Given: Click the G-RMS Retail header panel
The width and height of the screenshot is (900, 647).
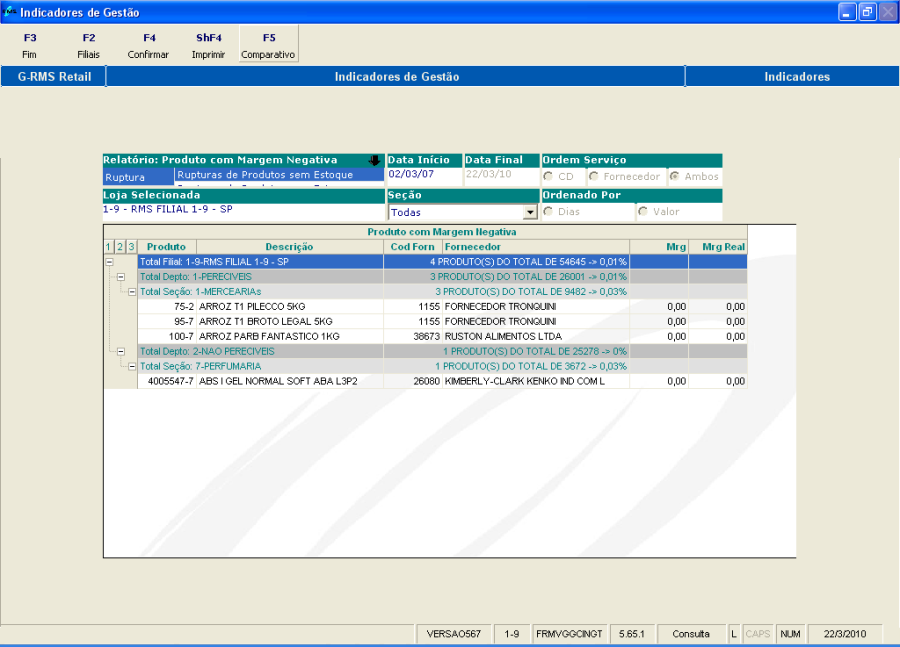Looking at the screenshot, I should point(53,76).
